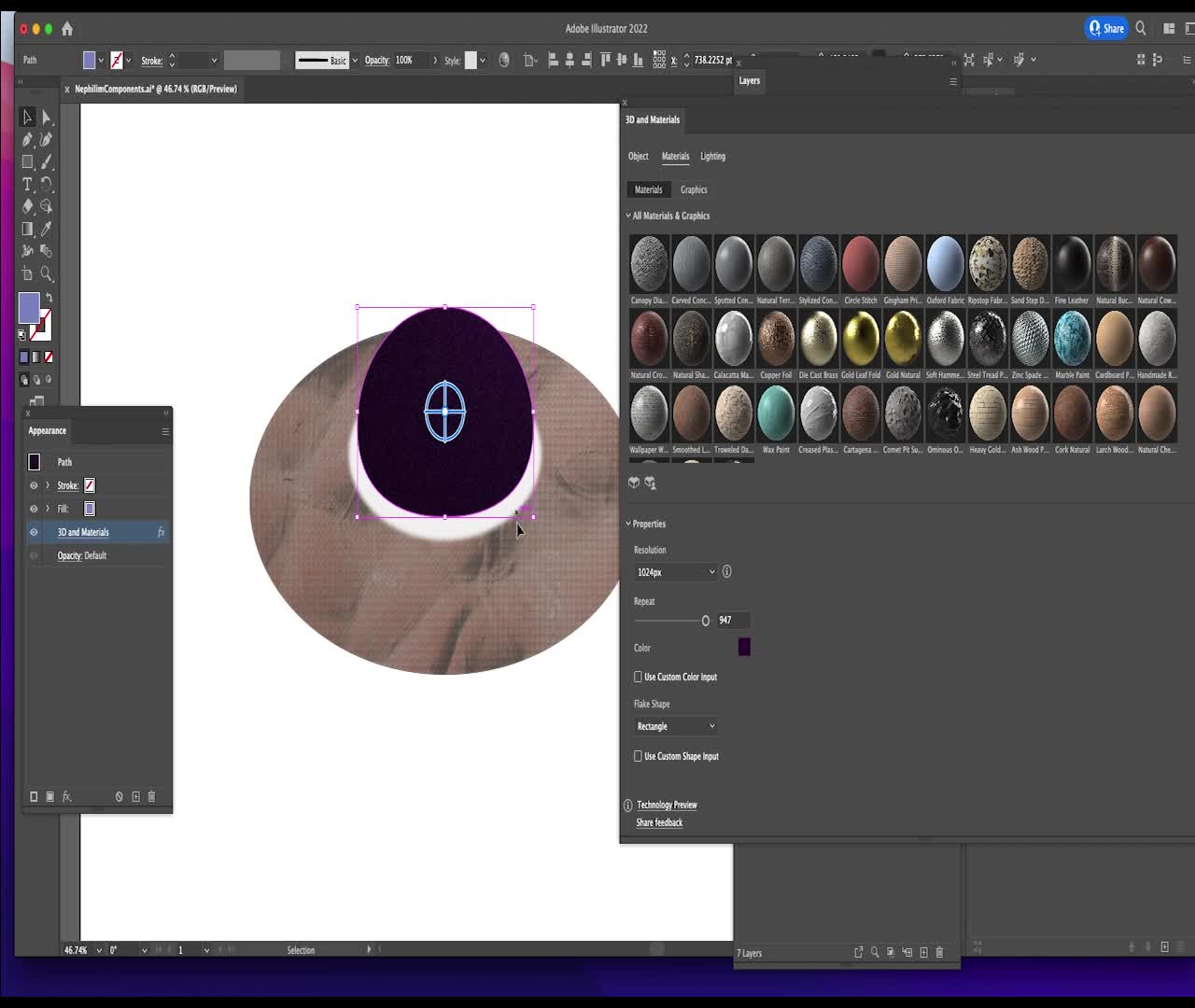Click the Recolor Artwork icon
The width and height of the screenshot is (1195, 1008).
[x=504, y=61]
